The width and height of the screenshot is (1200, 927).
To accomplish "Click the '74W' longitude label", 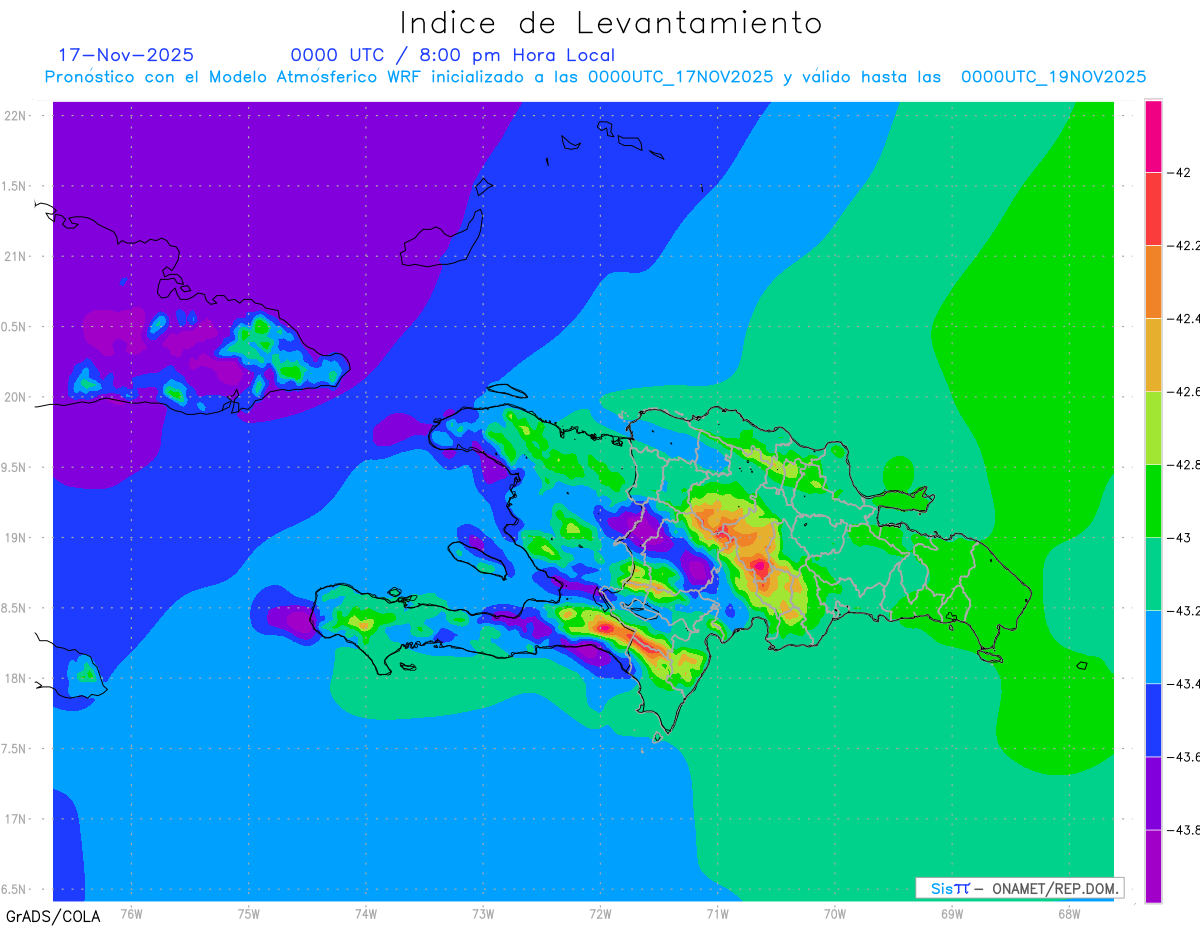I will point(365,913).
